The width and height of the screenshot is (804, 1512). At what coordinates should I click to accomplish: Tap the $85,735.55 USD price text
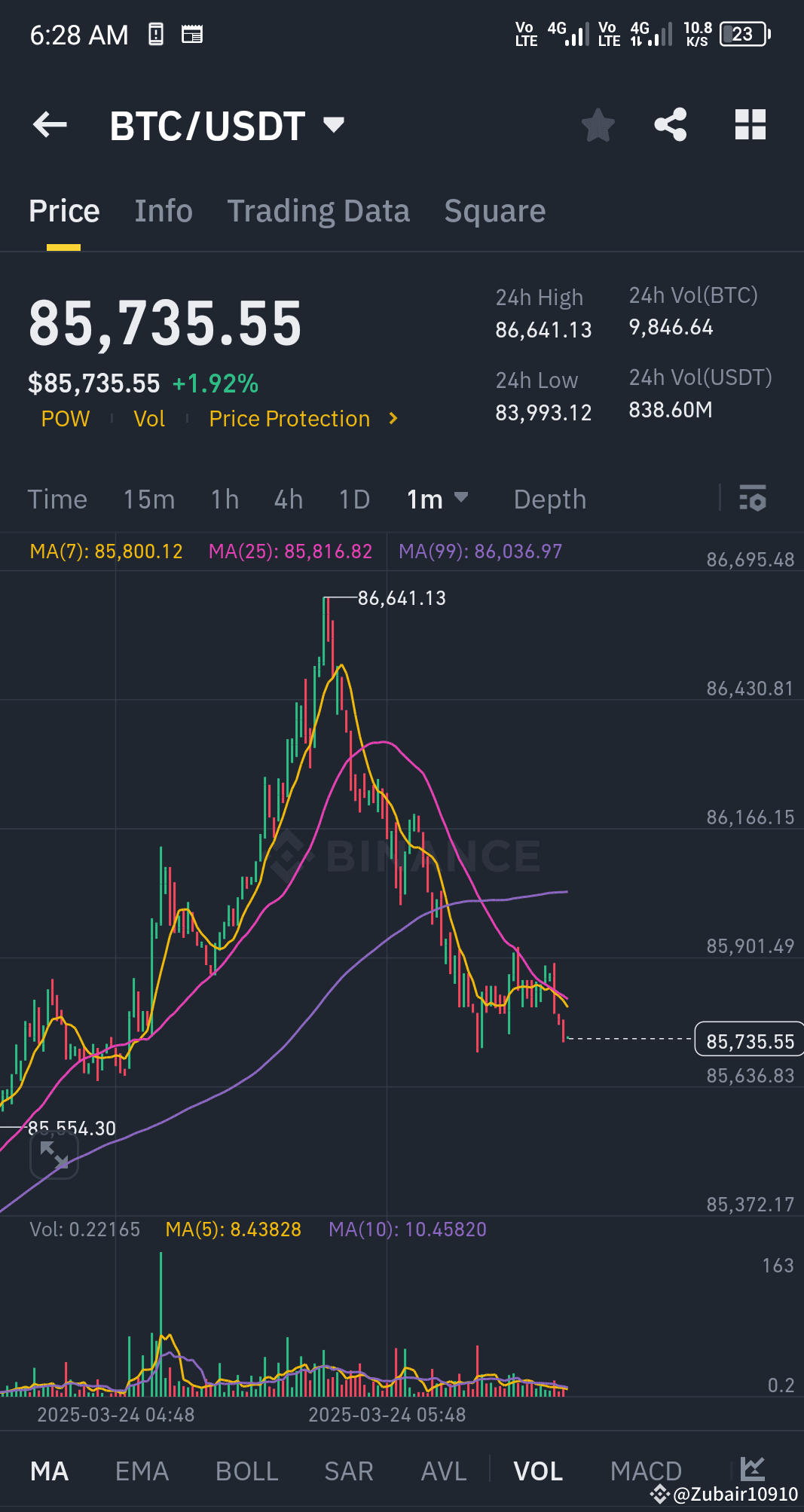[x=94, y=384]
